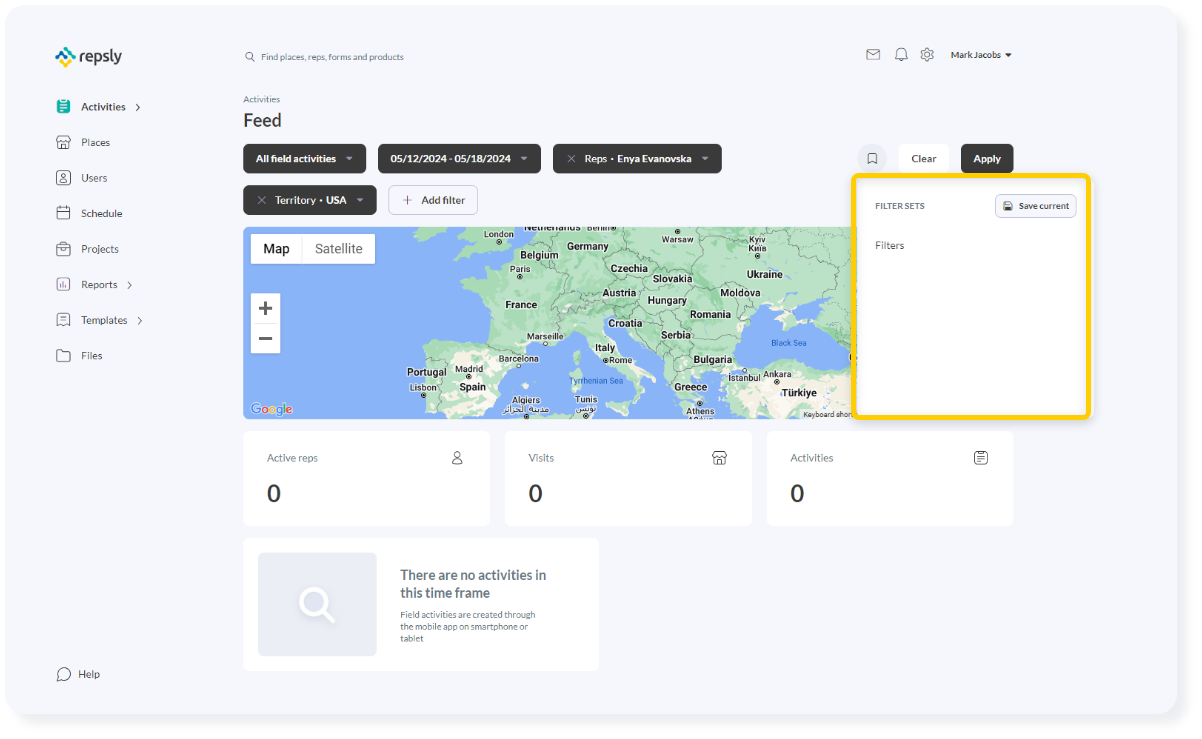This screenshot has width=1202, height=739.
Task: Click the Users person icon
Action: [x=63, y=178]
